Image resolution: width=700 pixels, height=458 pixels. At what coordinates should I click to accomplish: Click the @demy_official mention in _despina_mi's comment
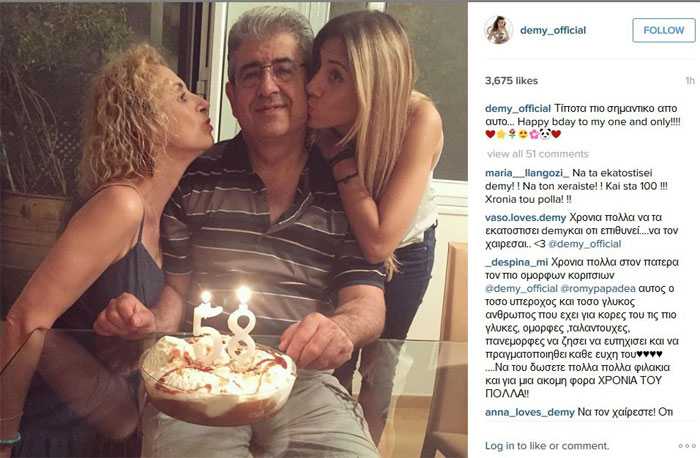[521, 288]
